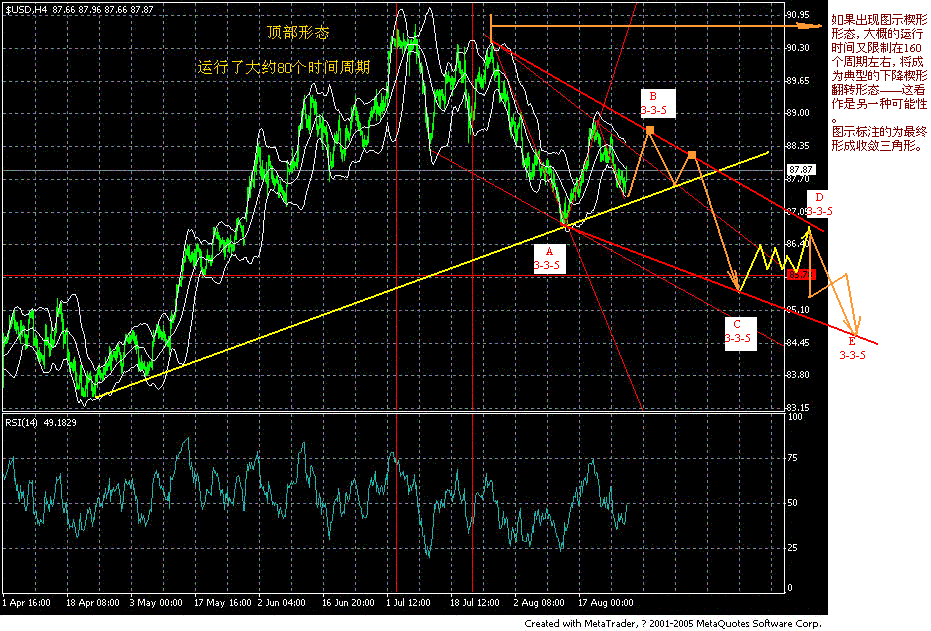This screenshot has width=931, height=631.
Task: Click the white 'C 3-3-5' wave label
Action: [x=740, y=334]
